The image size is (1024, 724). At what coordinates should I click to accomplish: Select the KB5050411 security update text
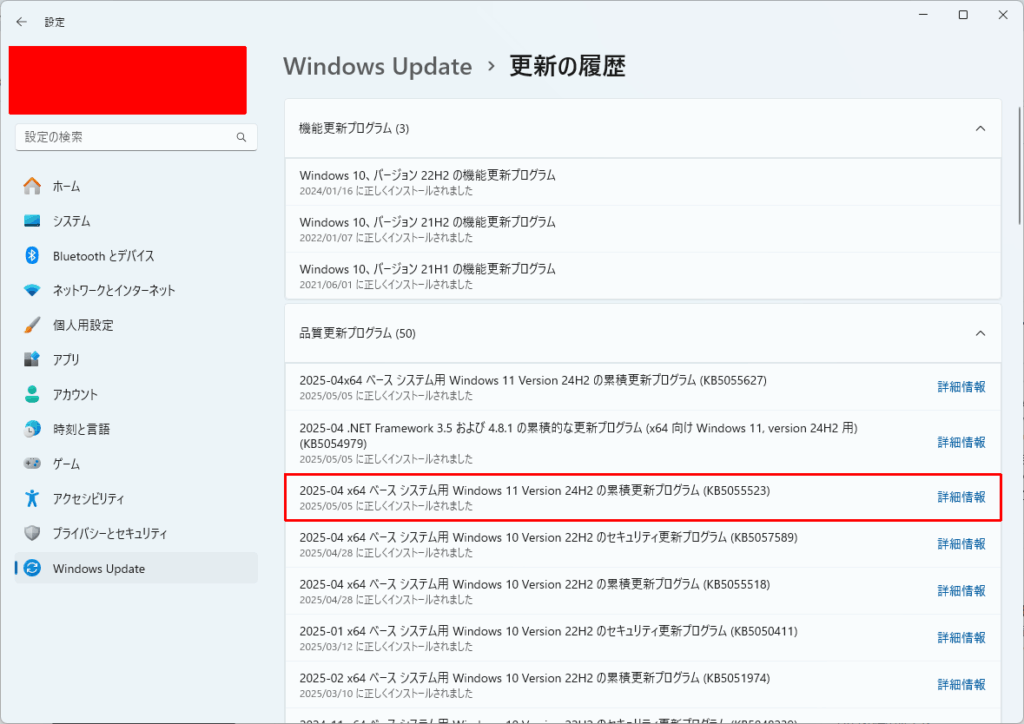548,631
